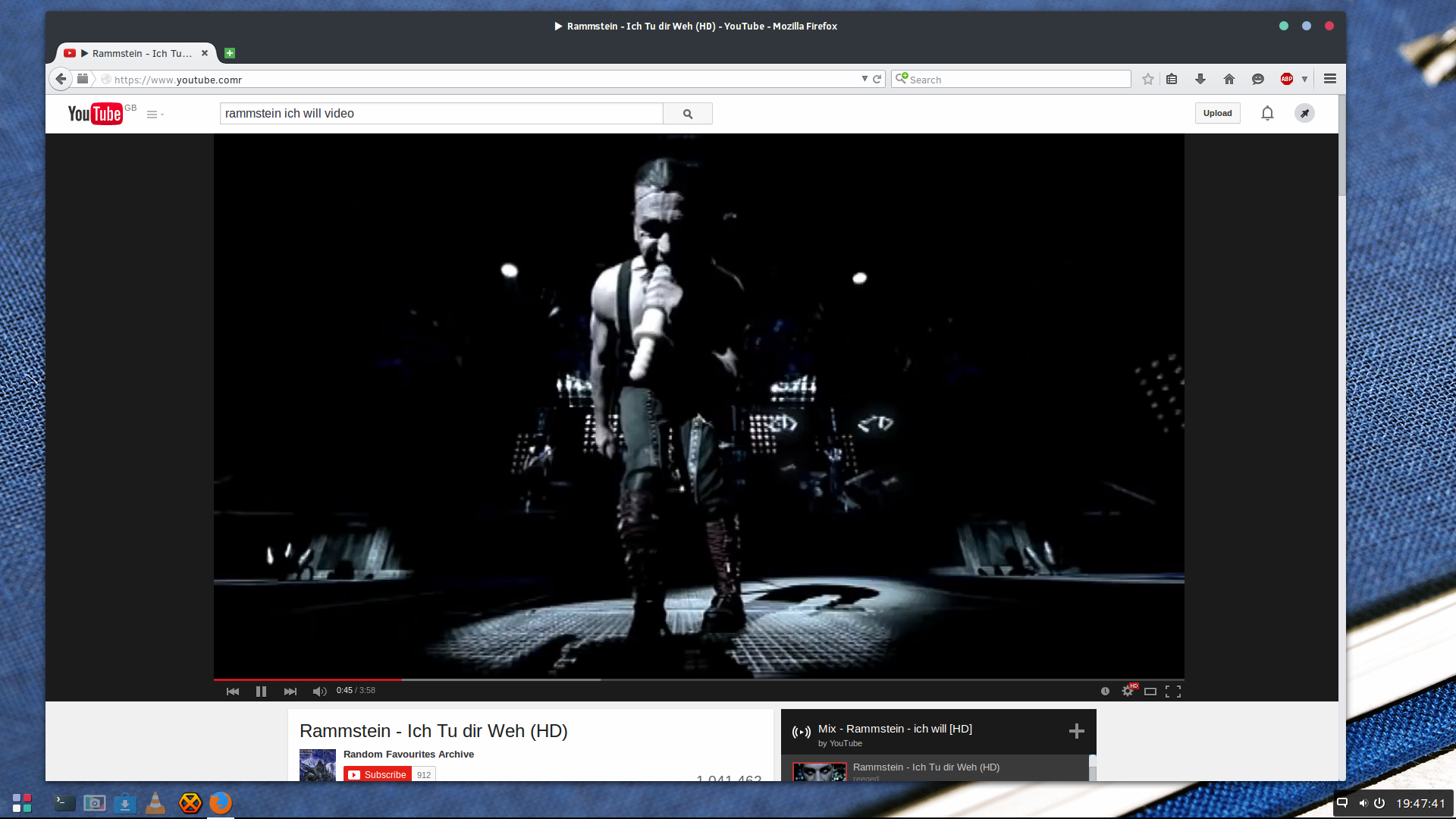Enter full screen mode
1456x819 pixels.
[x=1173, y=691]
